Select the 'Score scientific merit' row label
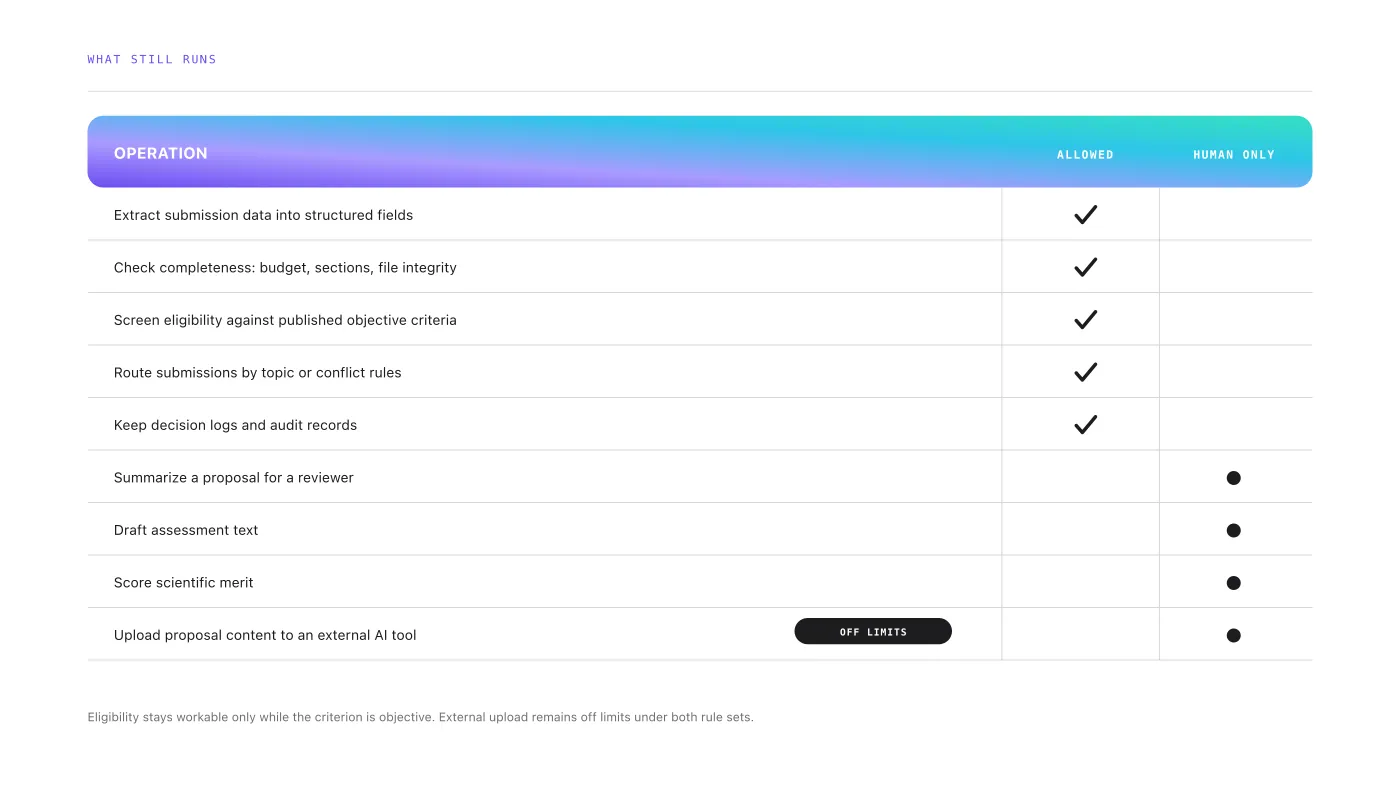 pyautogui.click(x=184, y=582)
